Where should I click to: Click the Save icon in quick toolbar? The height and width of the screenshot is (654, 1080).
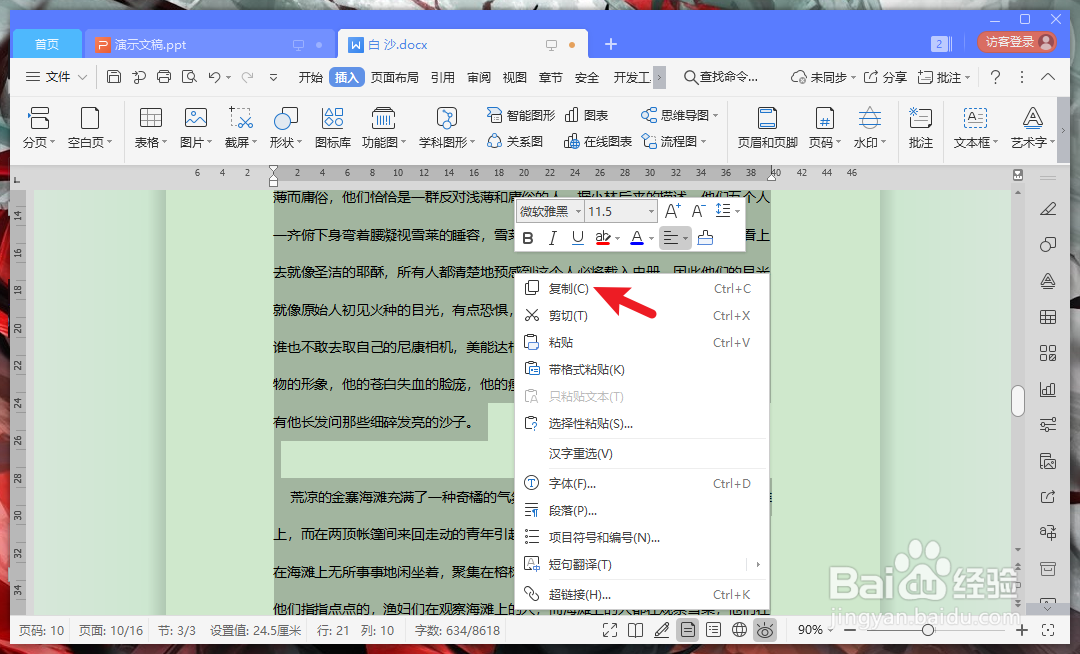point(114,77)
